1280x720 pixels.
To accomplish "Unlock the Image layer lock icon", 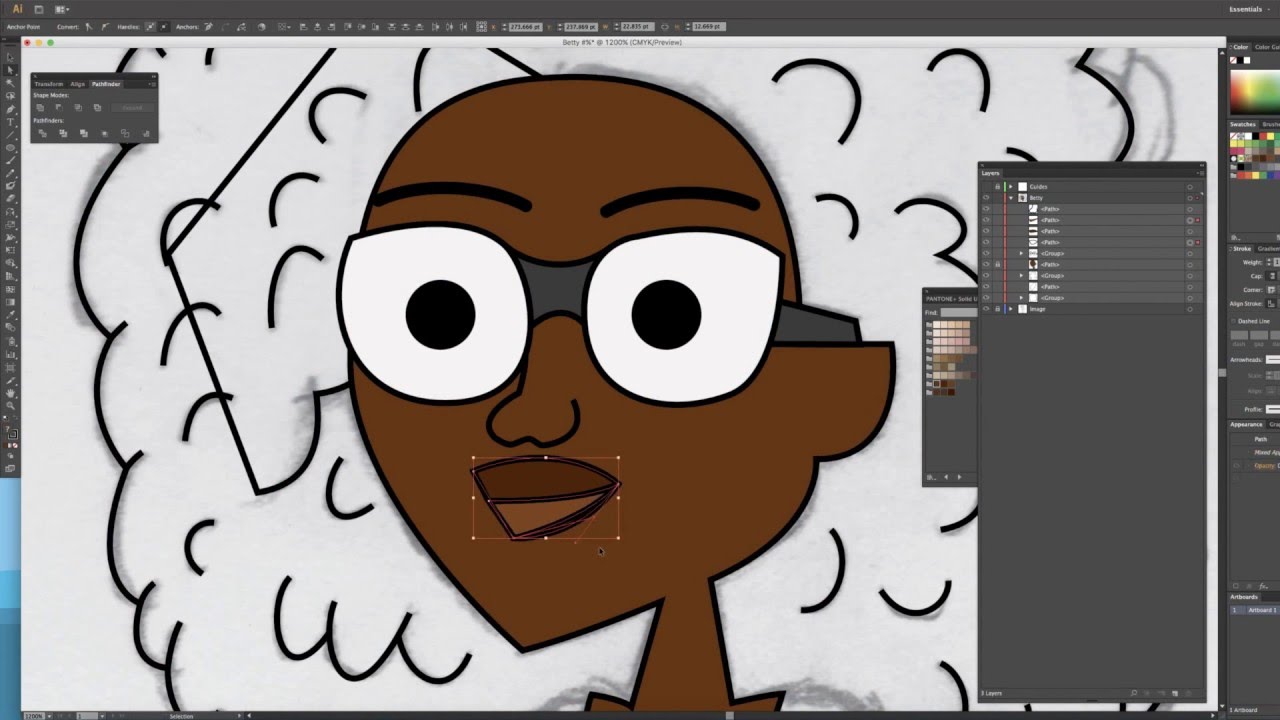I will tap(997, 309).
